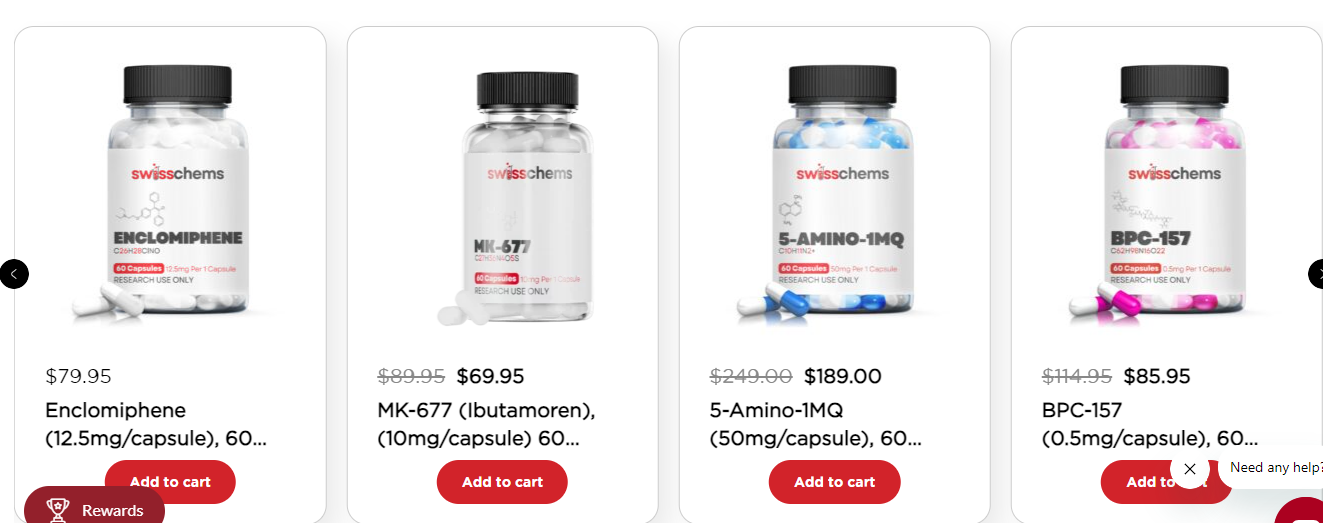1323x523 pixels.
Task: Add MK-677 Ibutamoren to cart
Action: 502,482
